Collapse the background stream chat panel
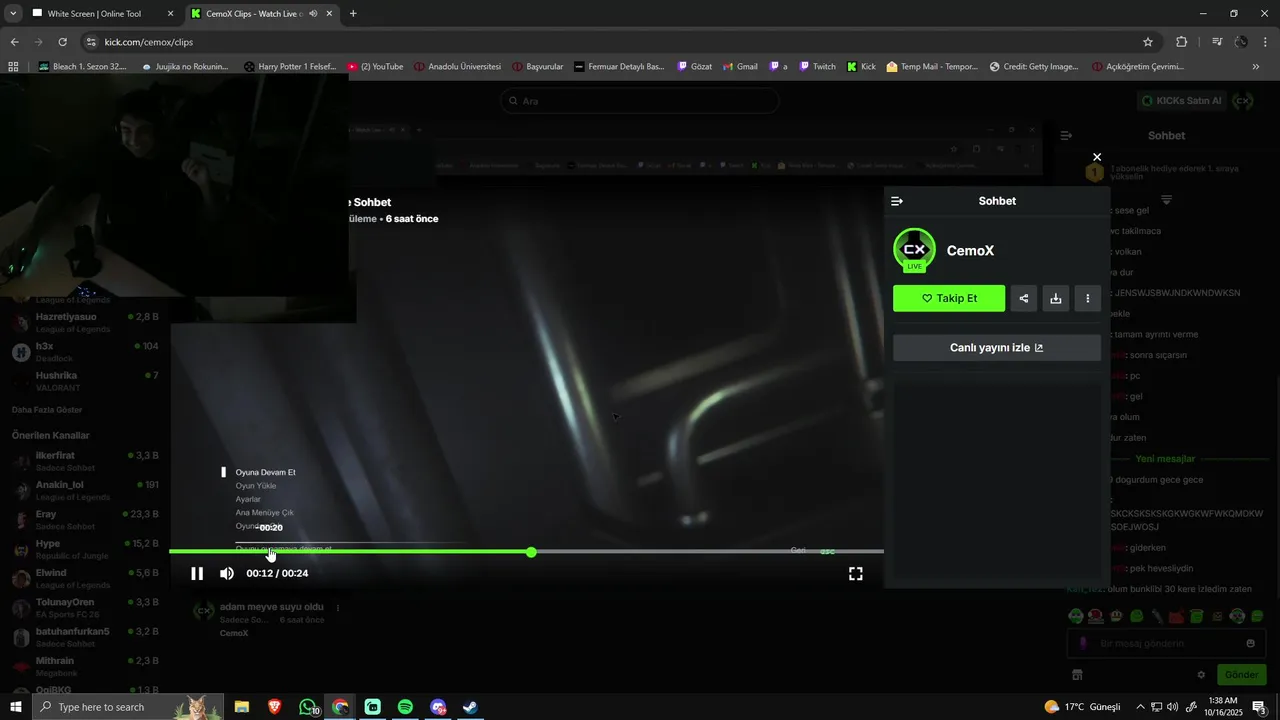Image resolution: width=1280 pixels, height=720 pixels. 1066,135
